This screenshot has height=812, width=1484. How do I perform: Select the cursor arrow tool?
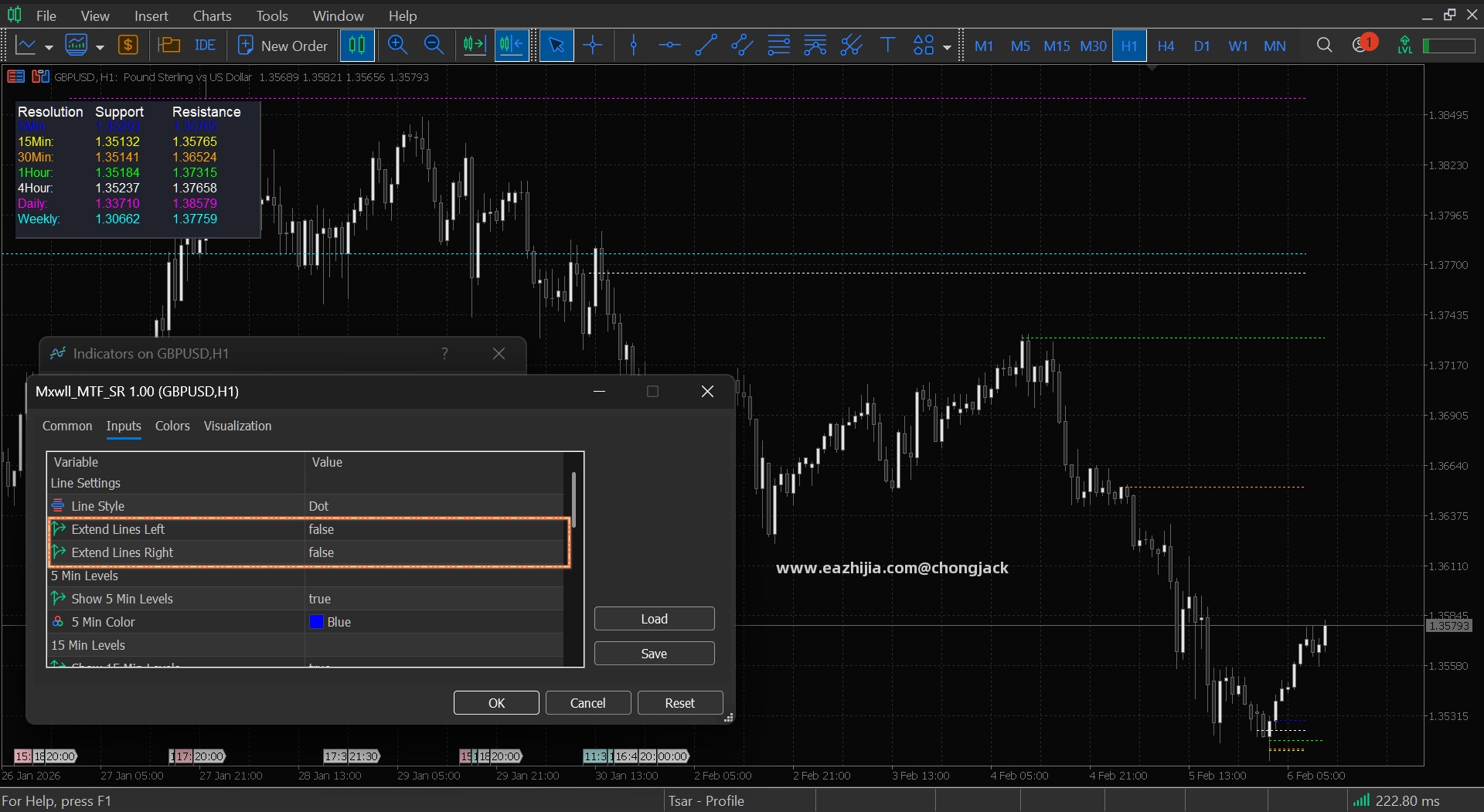[x=556, y=46]
